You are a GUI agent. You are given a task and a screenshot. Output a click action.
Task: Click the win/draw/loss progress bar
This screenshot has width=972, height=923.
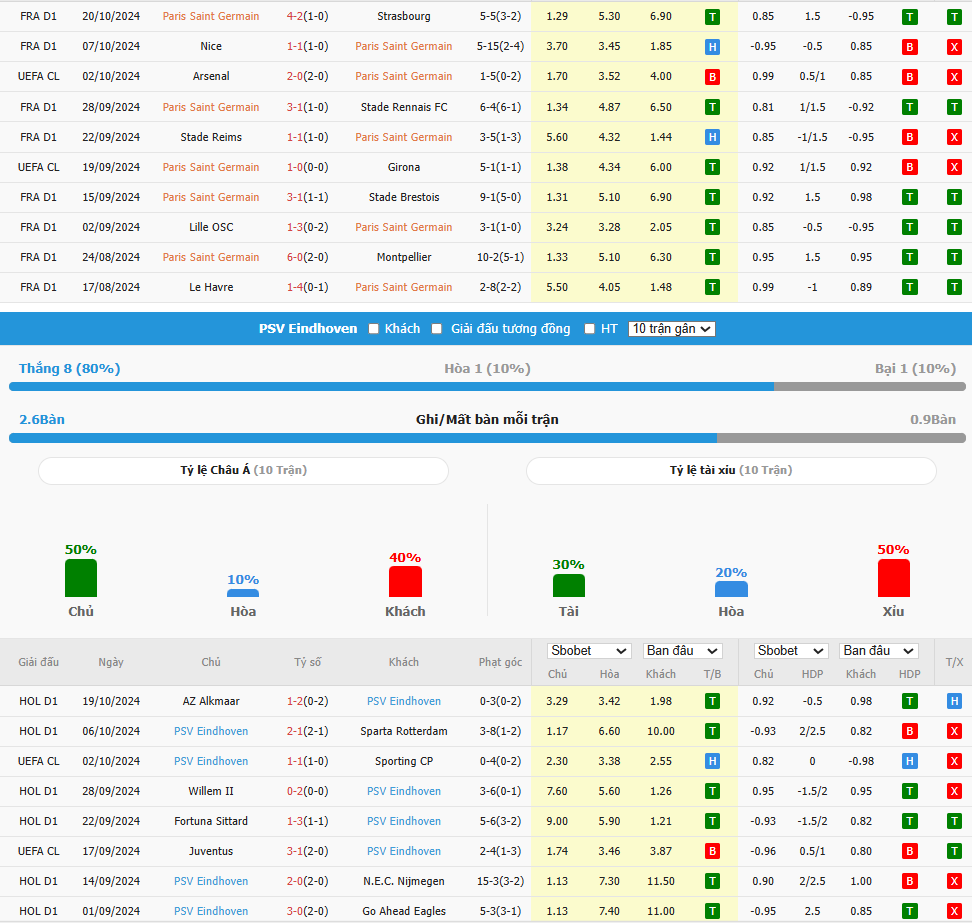(x=487, y=387)
